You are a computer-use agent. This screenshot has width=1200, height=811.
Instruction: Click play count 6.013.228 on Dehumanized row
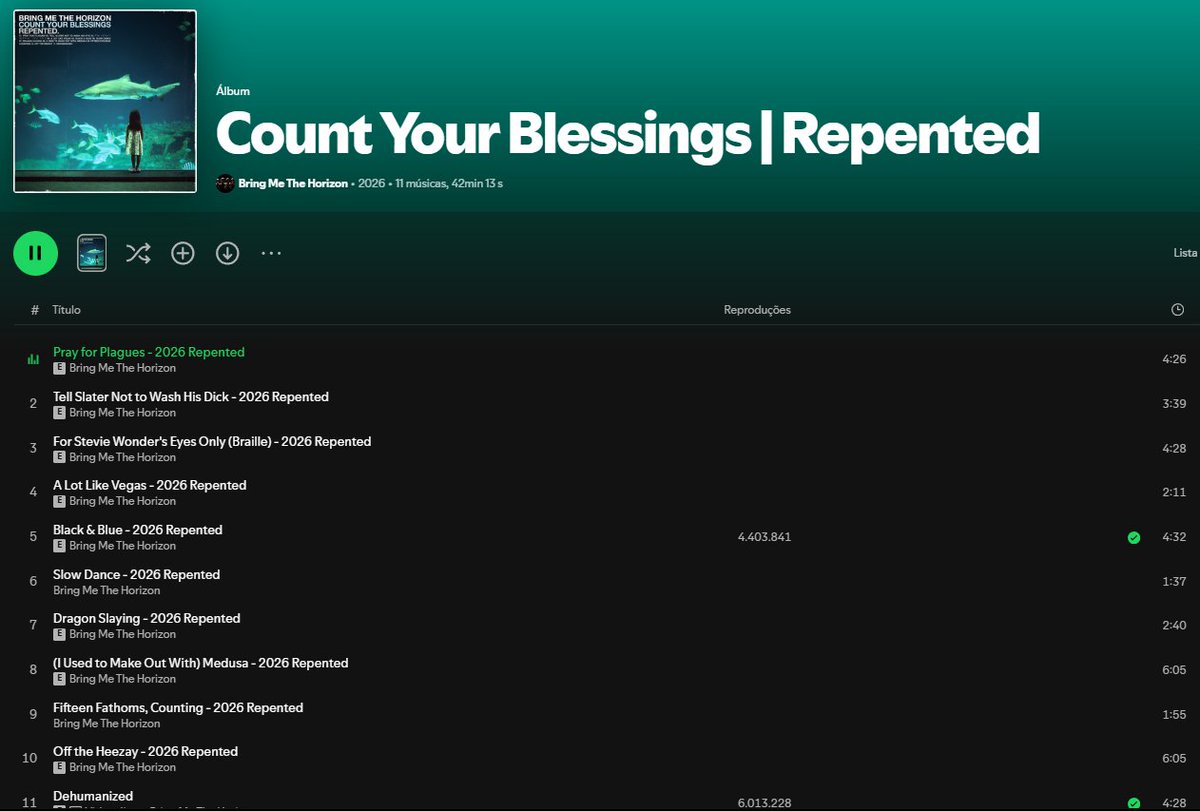764,803
